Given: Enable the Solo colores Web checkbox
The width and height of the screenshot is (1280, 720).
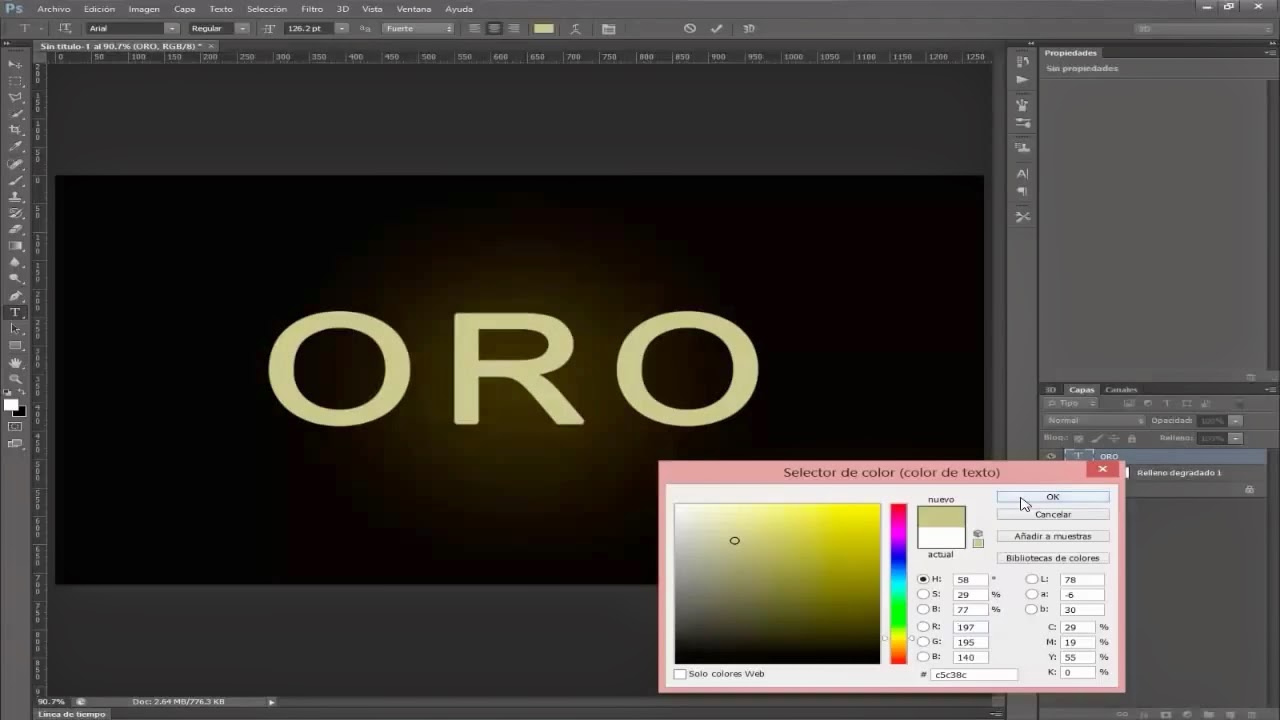Looking at the screenshot, I should coord(680,674).
